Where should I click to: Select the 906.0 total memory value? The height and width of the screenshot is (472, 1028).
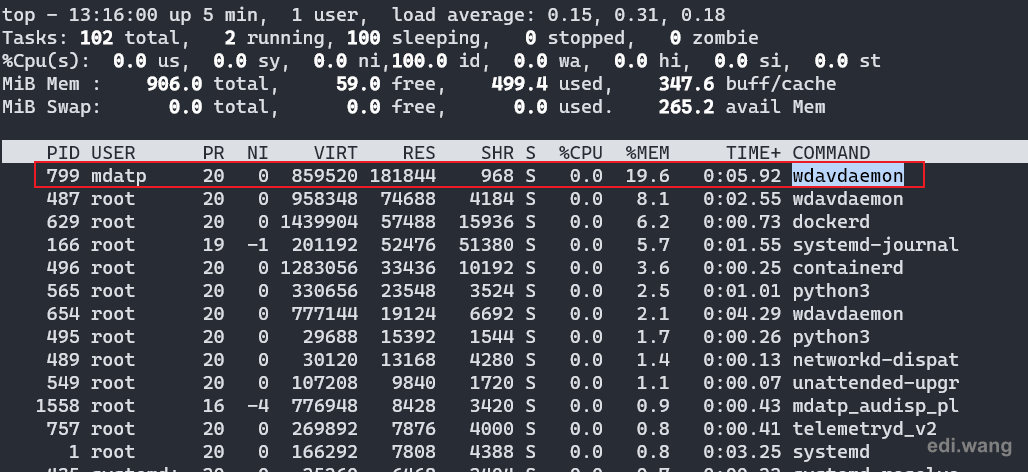(174, 84)
